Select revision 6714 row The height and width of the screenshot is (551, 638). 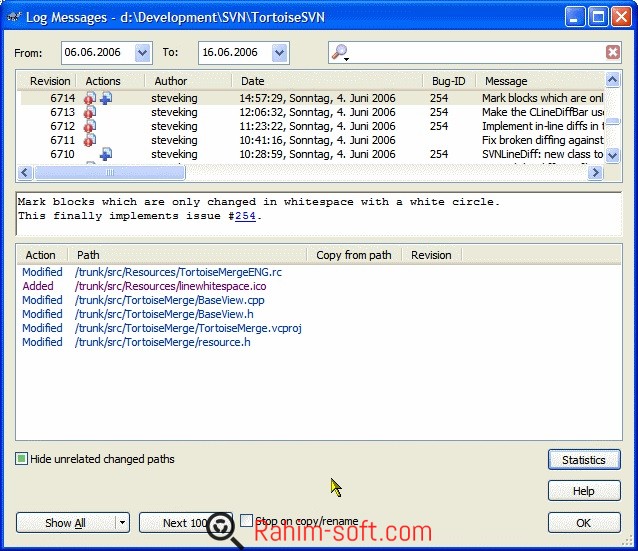coord(312,98)
